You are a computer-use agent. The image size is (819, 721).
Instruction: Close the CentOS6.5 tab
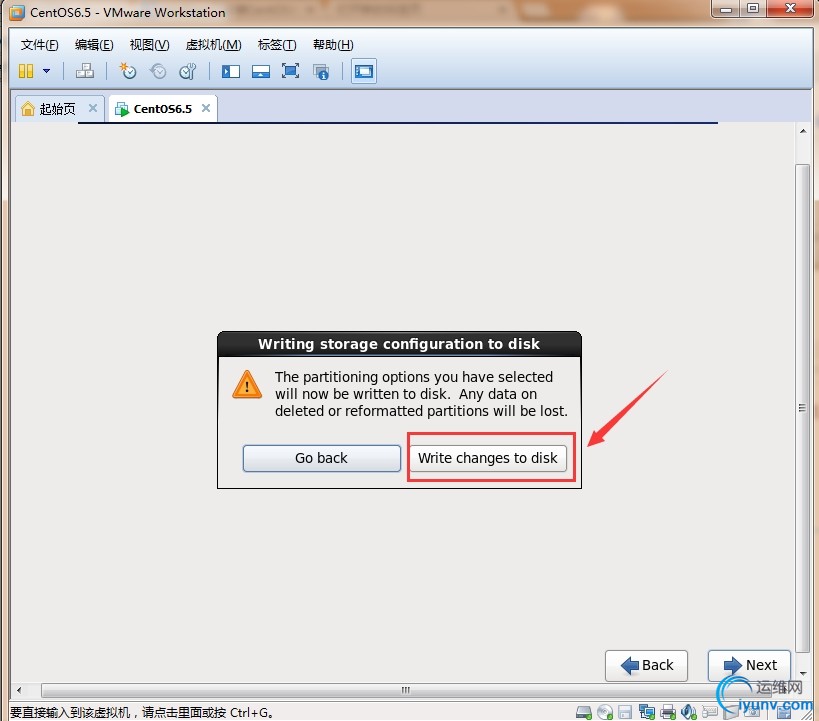pos(206,108)
